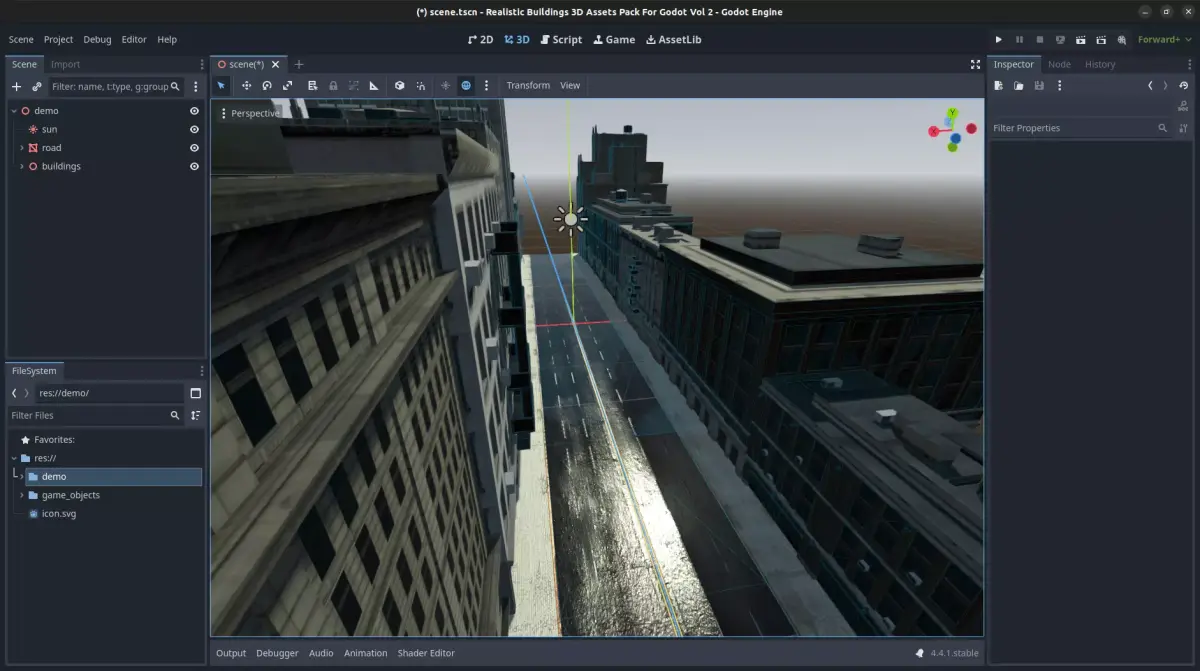Click Add Child Node plus icon
The width and height of the screenshot is (1200, 671).
coord(16,87)
